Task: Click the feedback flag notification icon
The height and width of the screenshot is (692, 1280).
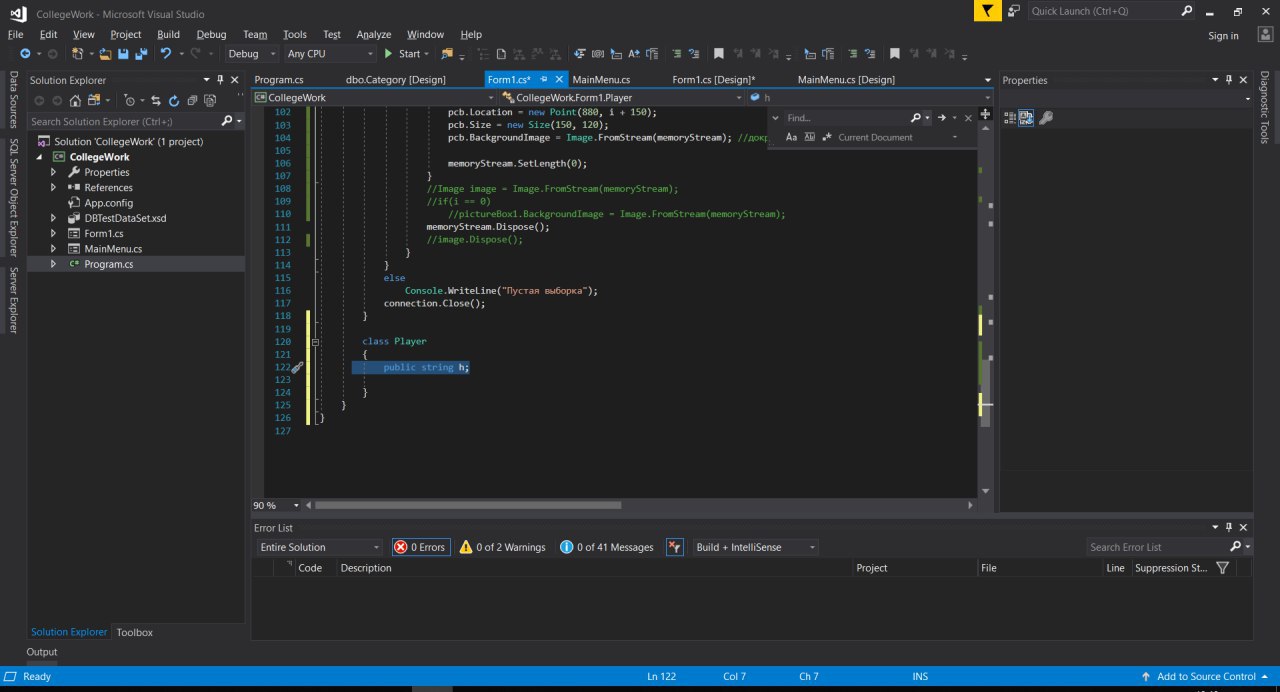Action: click(987, 11)
